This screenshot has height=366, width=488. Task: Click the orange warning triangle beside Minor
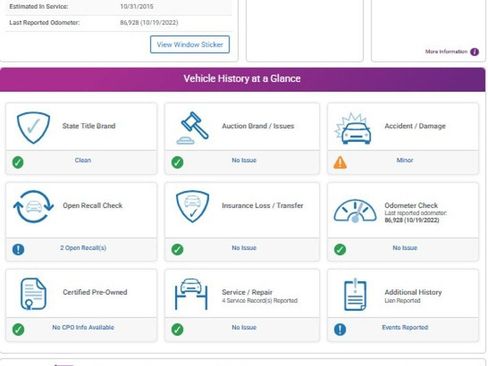(340, 162)
